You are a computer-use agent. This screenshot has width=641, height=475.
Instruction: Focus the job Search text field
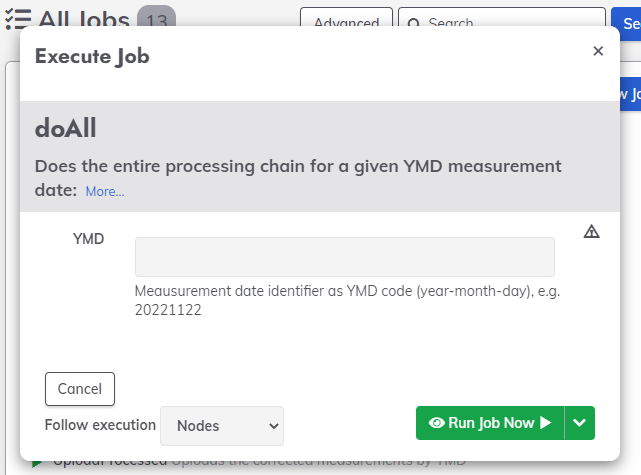502,18
